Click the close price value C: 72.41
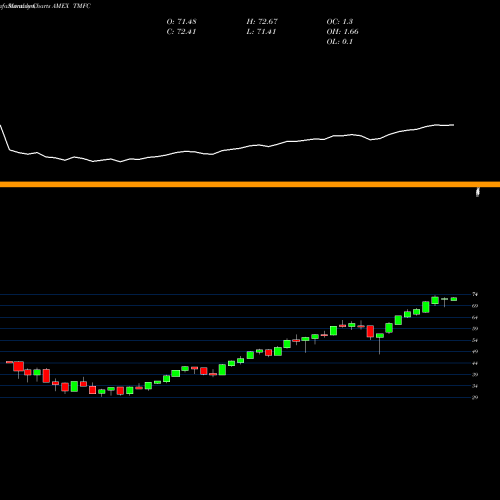500x500 pixels. (x=181, y=32)
